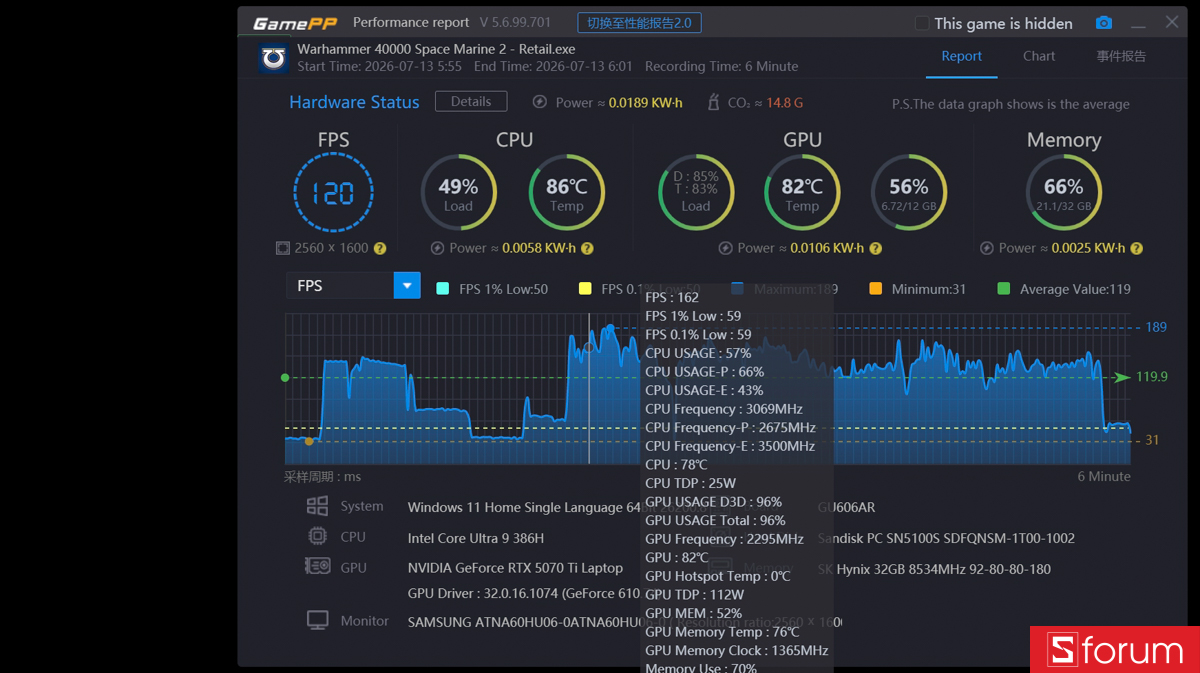
Task: Click the GPU card icon in system info
Action: (317, 566)
